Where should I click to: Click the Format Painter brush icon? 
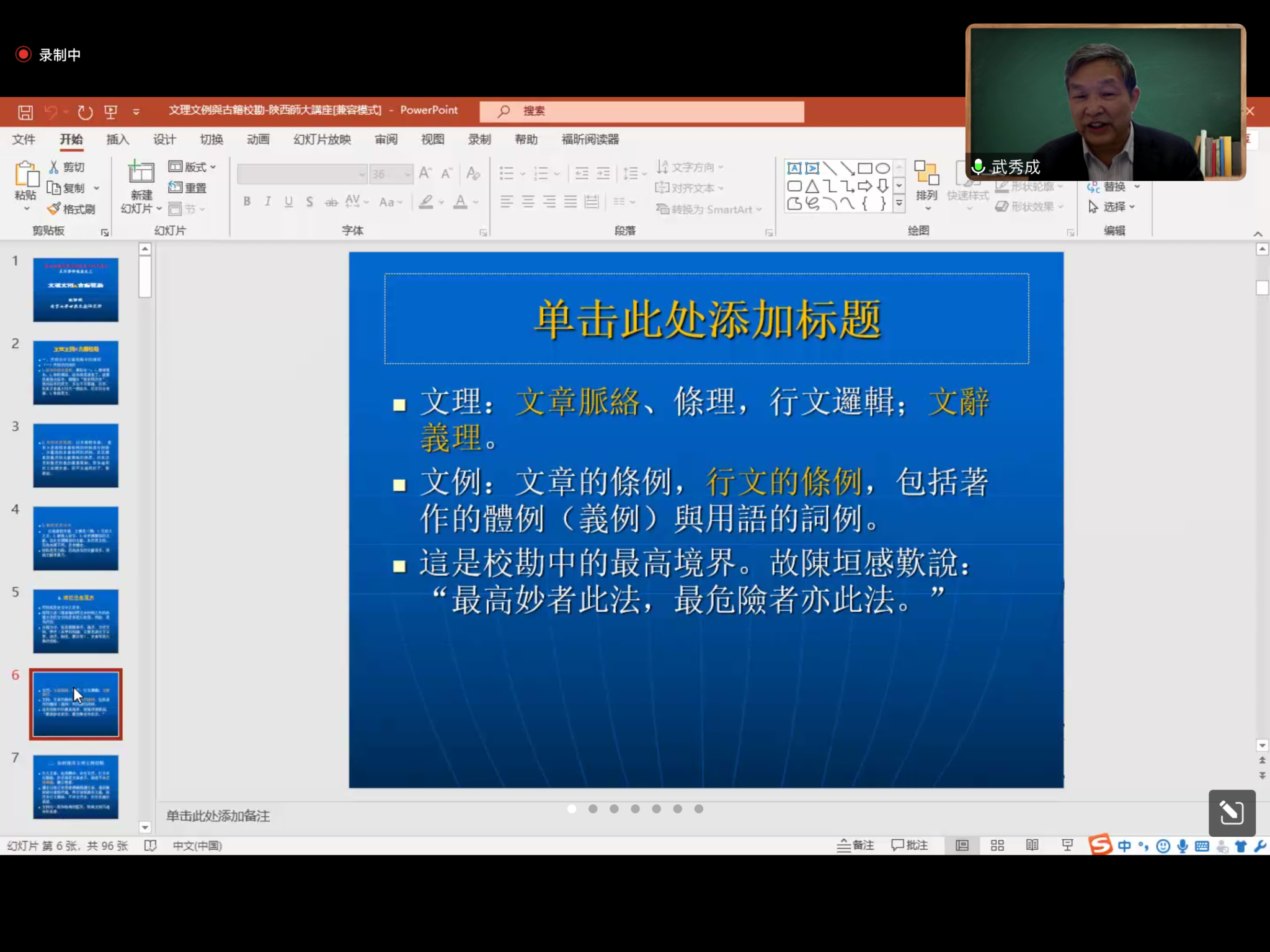[54, 209]
